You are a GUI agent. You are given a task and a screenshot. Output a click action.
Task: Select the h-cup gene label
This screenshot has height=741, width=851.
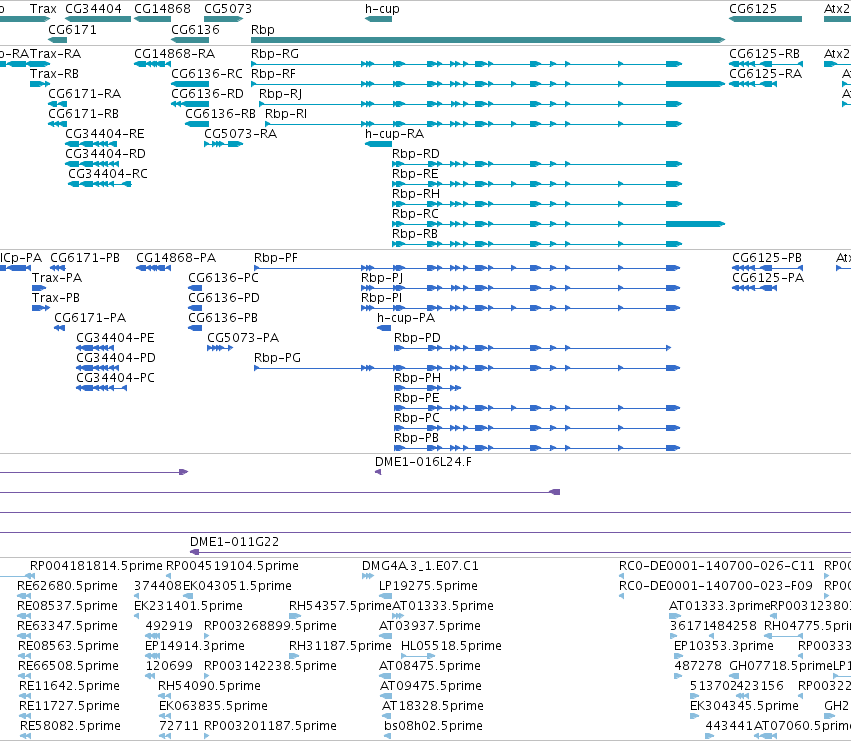382,9
